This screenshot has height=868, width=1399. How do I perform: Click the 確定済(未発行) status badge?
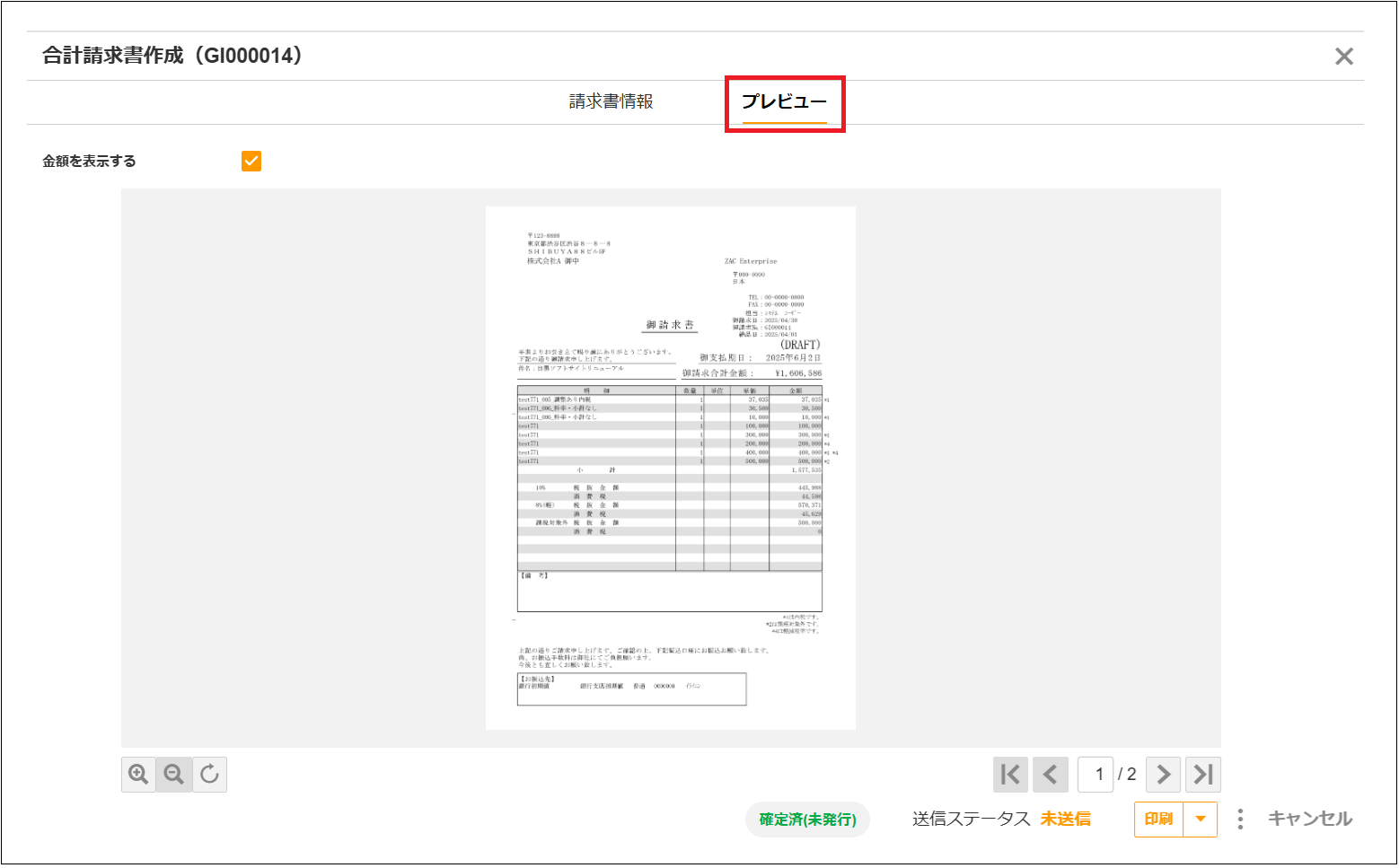tap(807, 820)
